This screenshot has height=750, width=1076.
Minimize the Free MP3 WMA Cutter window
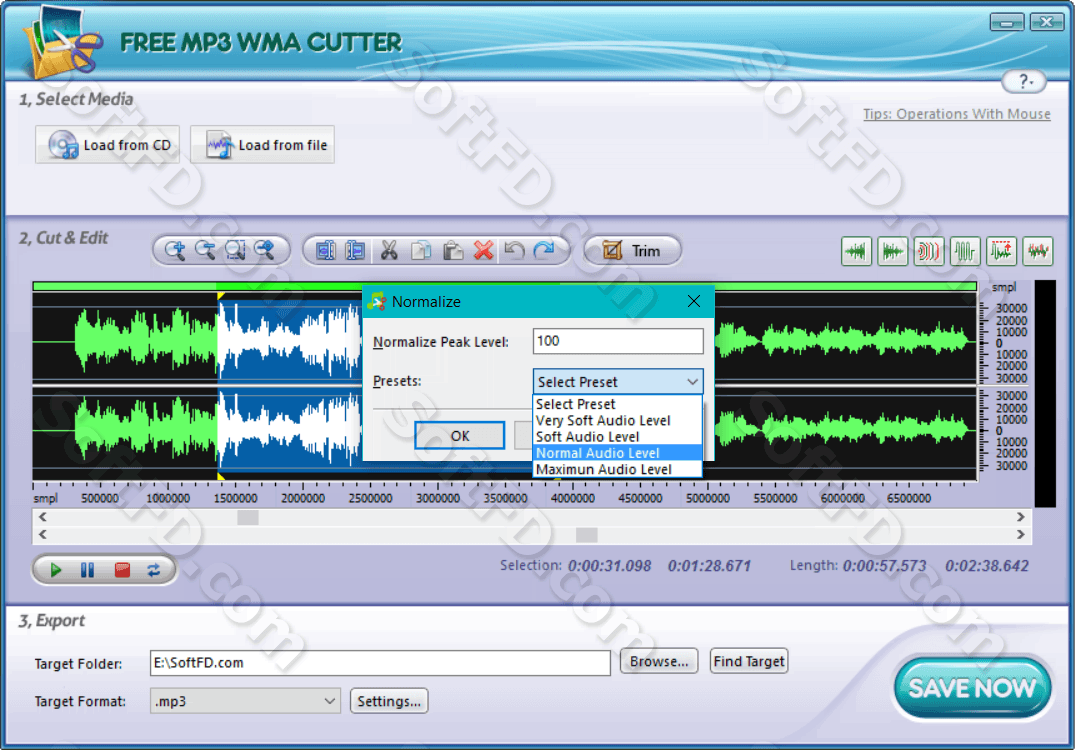pos(1007,23)
